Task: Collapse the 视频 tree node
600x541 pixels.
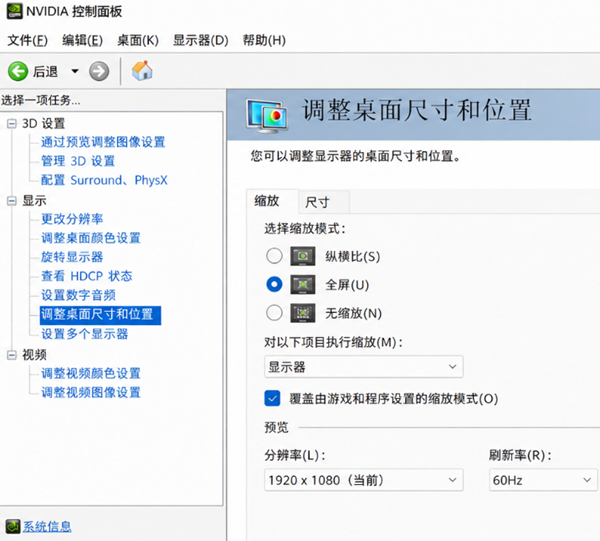Action: click(12, 355)
